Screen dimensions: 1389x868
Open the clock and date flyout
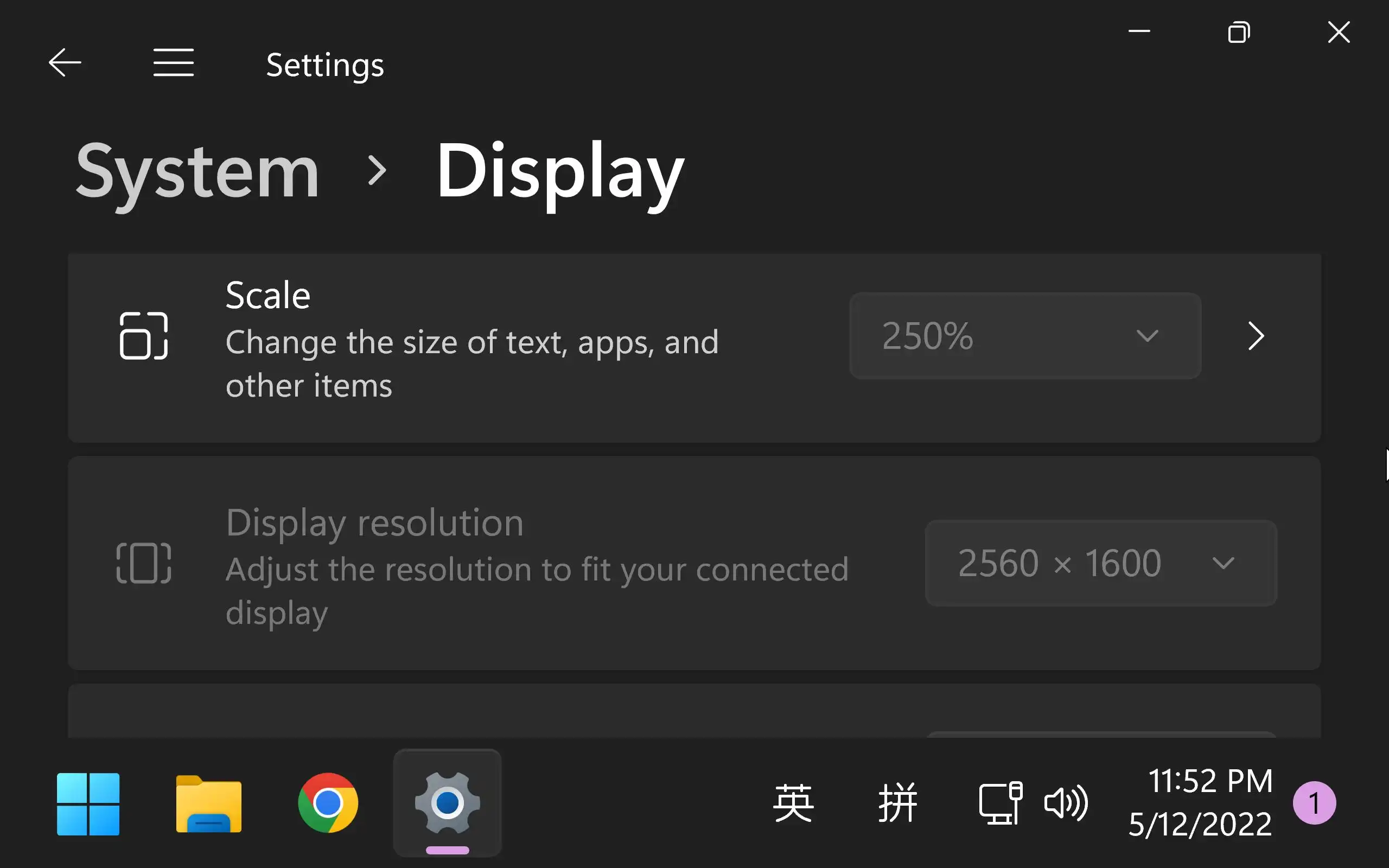1201,802
